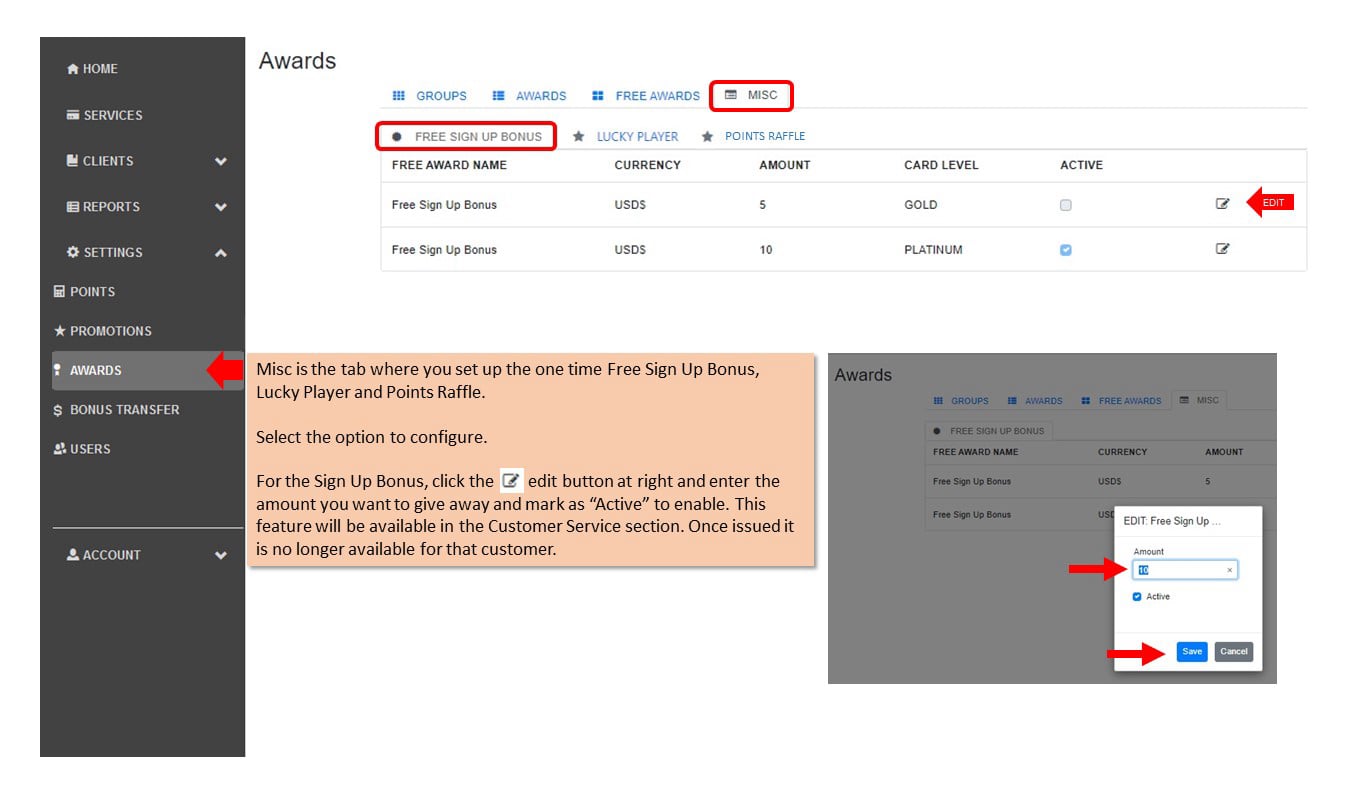The height and width of the screenshot is (794, 1361).
Task: Click the GOLD card level cell
Action: coord(921,205)
